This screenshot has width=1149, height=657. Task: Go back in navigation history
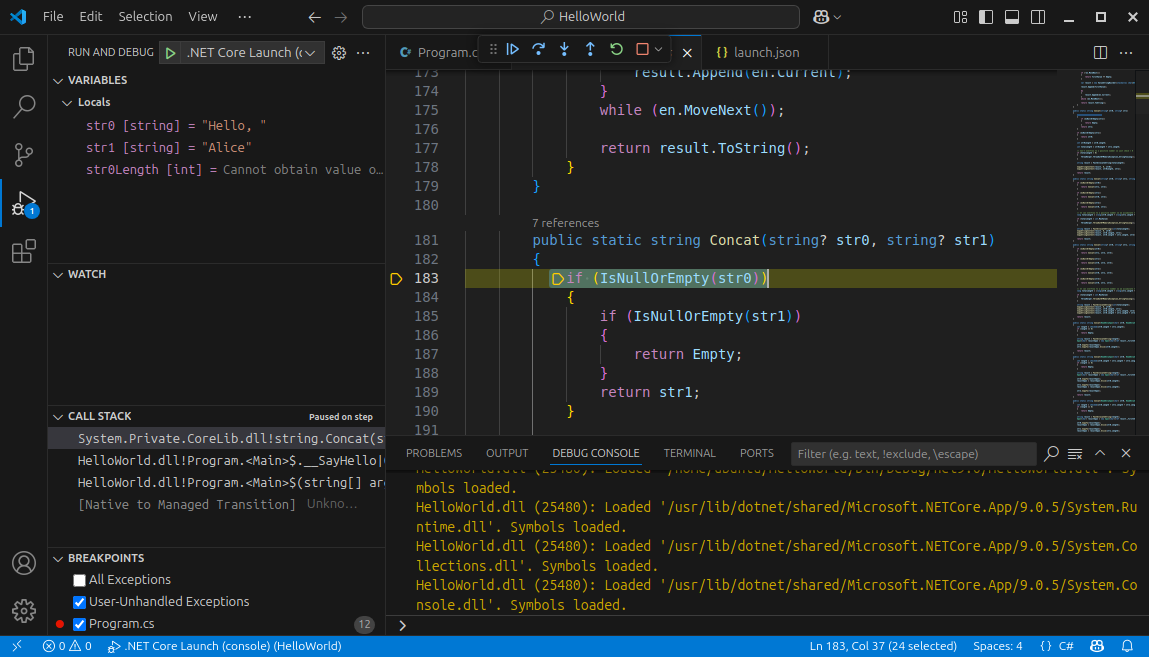point(315,17)
